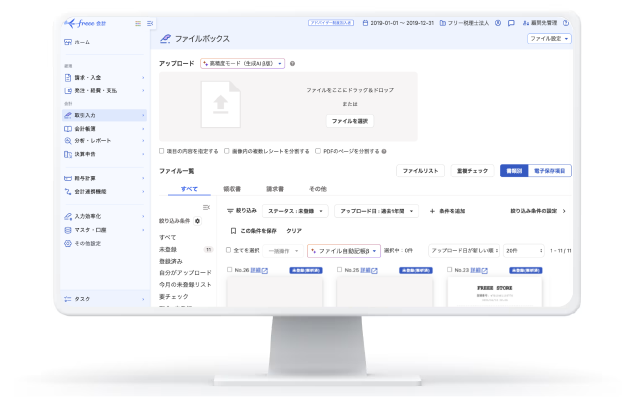Open 絞り込み条件の設定
The height and width of the screenshot is (397, 631).
538,211
